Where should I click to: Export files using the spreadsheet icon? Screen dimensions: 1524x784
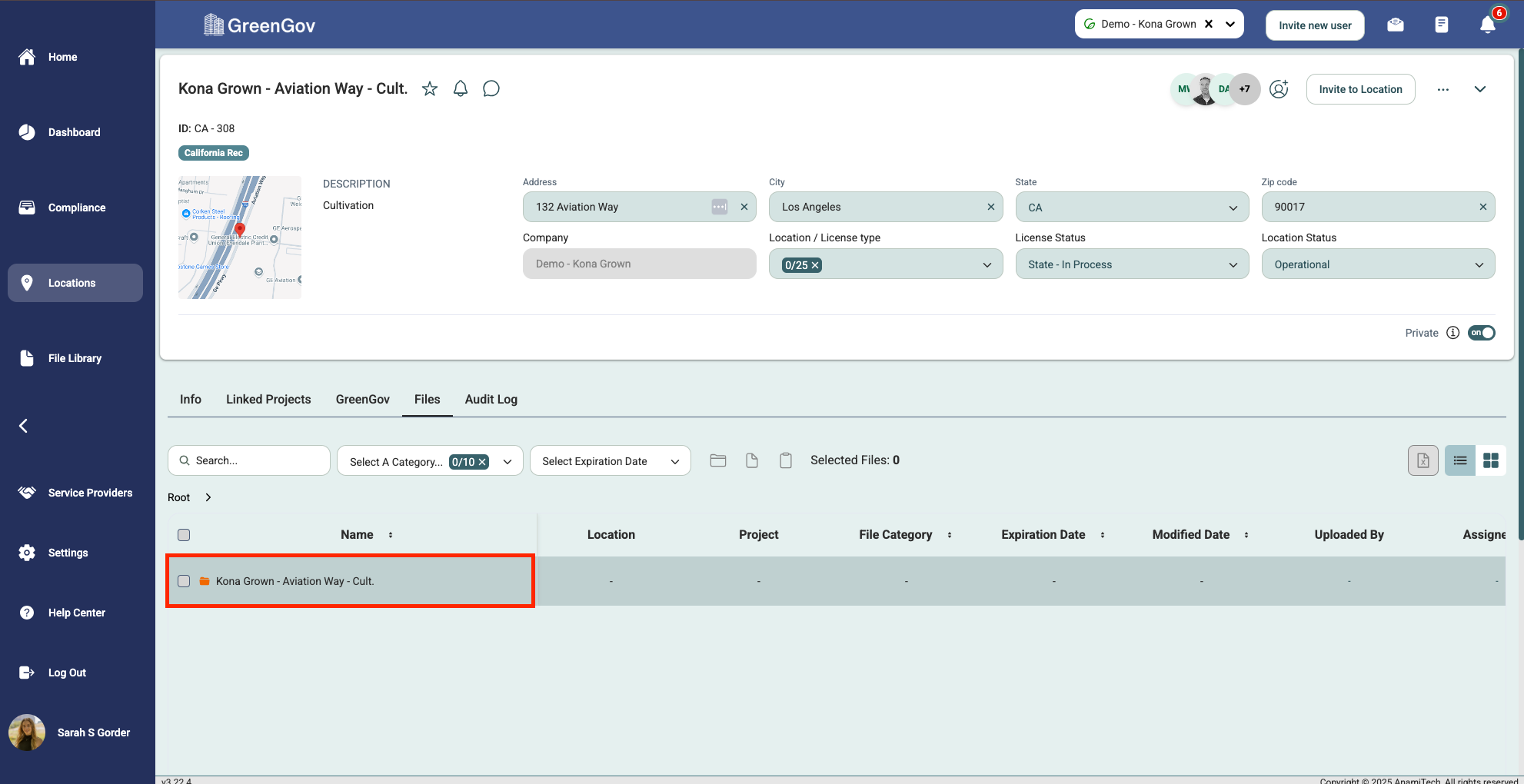click(1423, 460)
